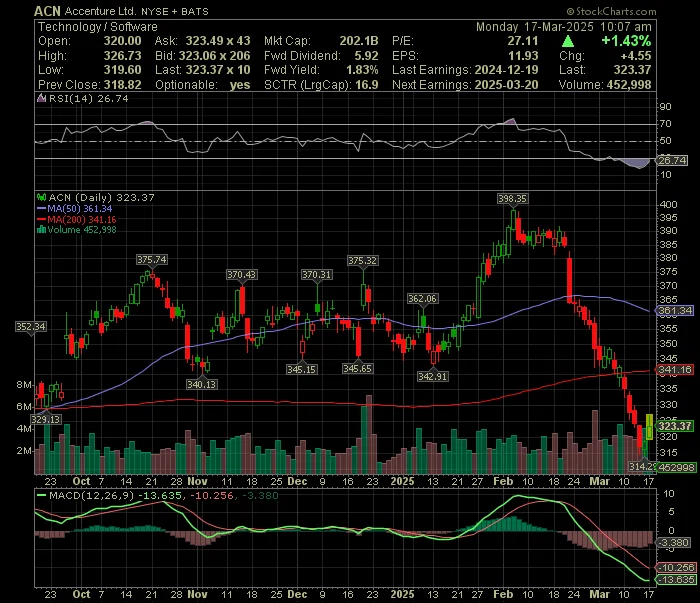
Task: Click the red MA(200) legend line swatch
Action: (42, 219)
